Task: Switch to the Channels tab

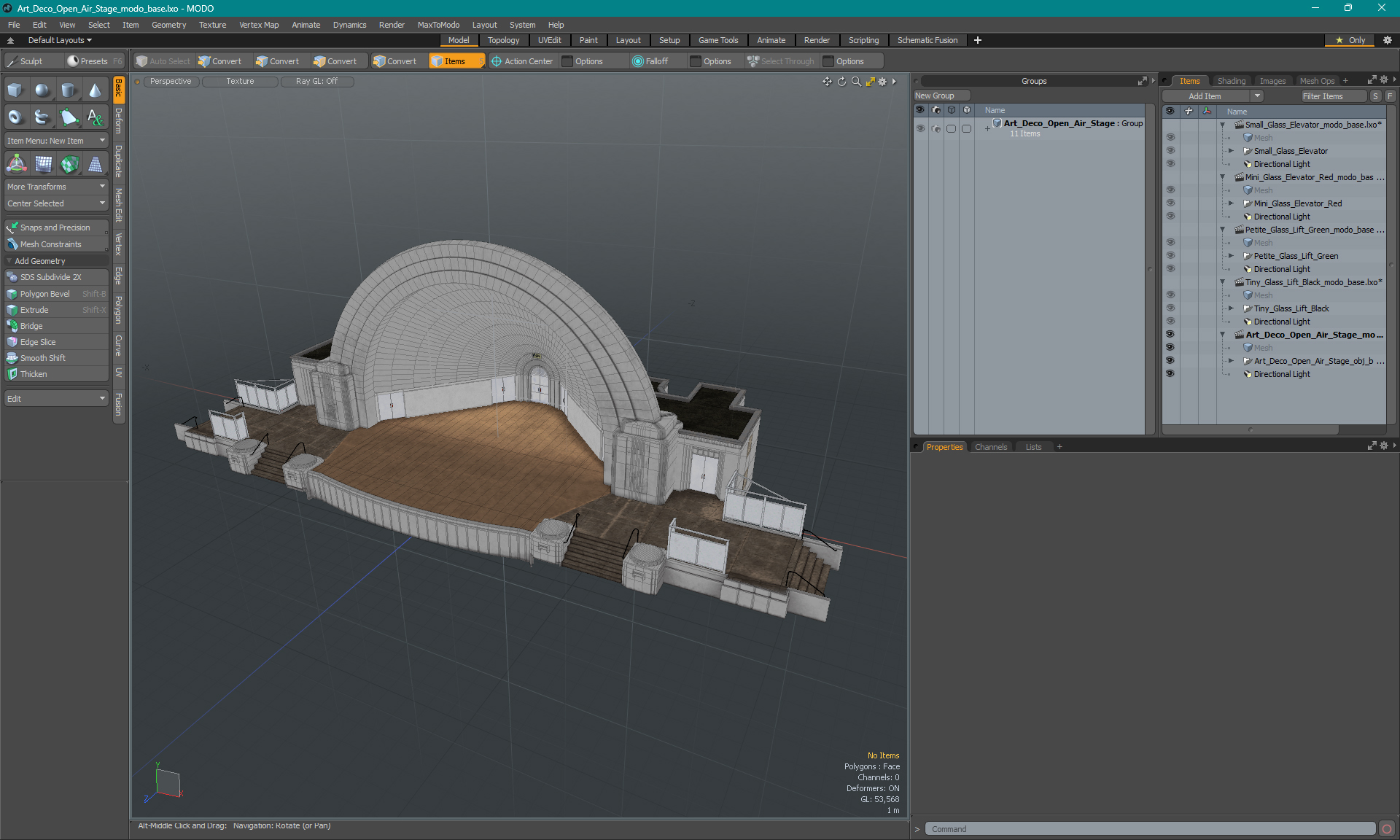Action: pos(990,447)
